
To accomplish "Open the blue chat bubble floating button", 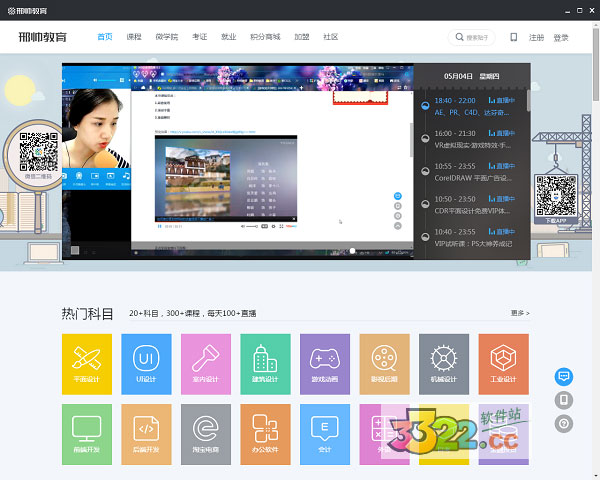I will coord(564,377).
